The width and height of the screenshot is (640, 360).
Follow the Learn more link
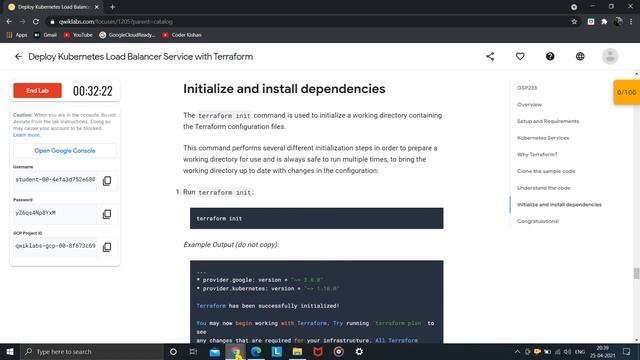[x=26, y=135]
